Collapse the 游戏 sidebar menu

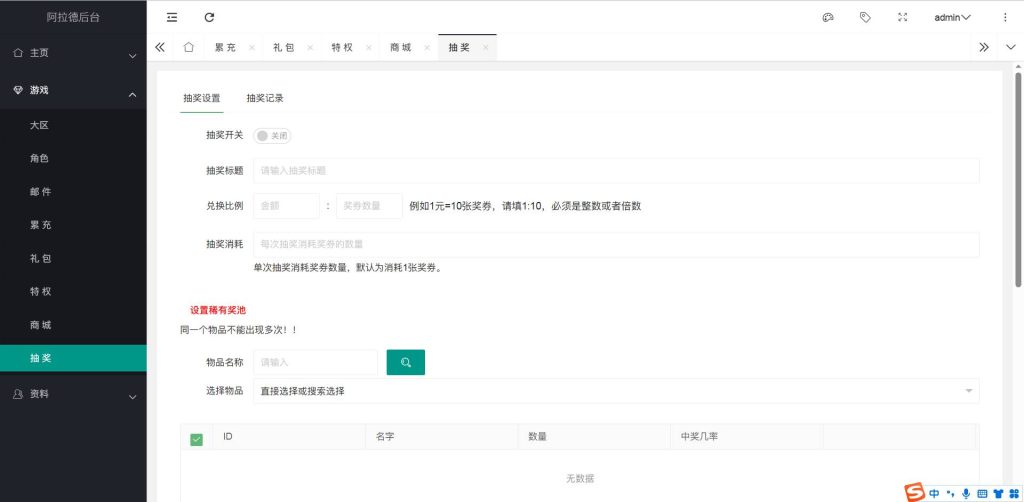tap(73, 91)
